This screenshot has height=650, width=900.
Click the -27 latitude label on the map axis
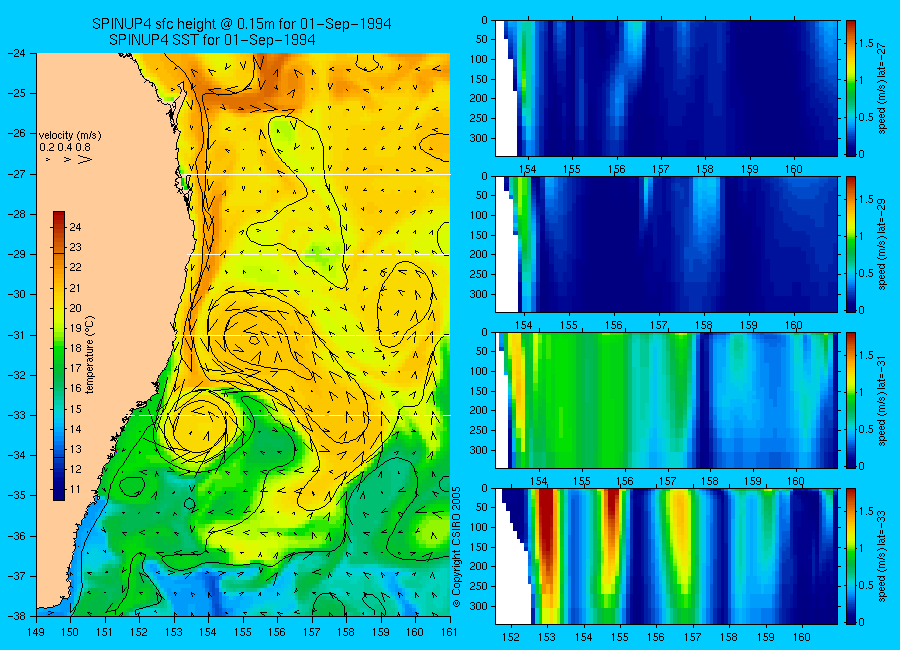[17, 174]
